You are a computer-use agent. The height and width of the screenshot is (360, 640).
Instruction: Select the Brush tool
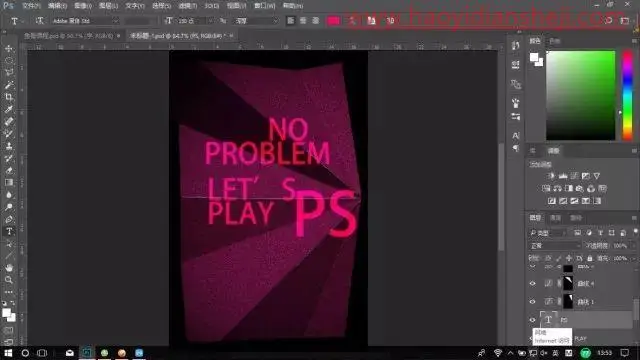[x=9, y=133]
